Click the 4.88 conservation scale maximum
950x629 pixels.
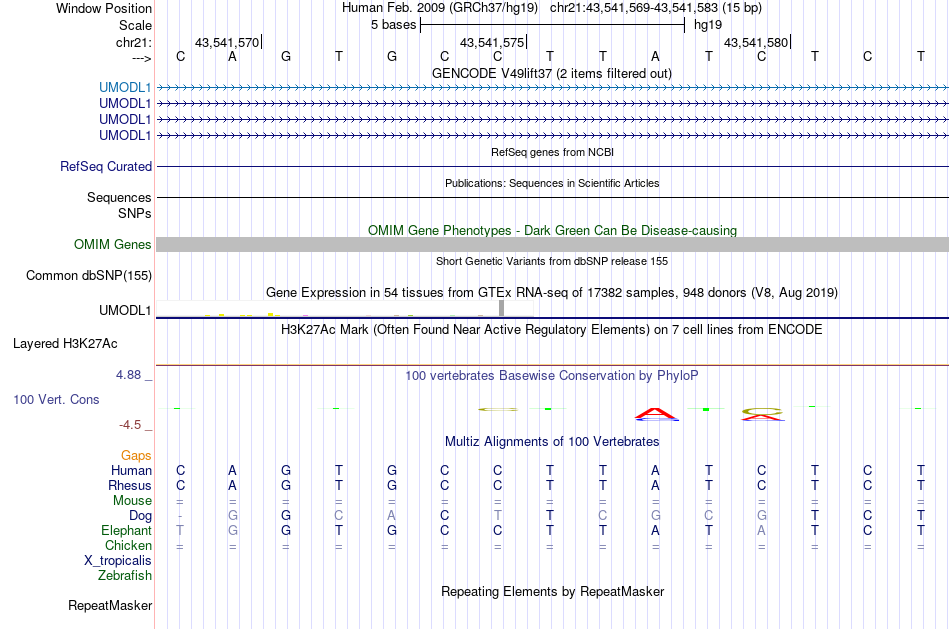(128, 375)
